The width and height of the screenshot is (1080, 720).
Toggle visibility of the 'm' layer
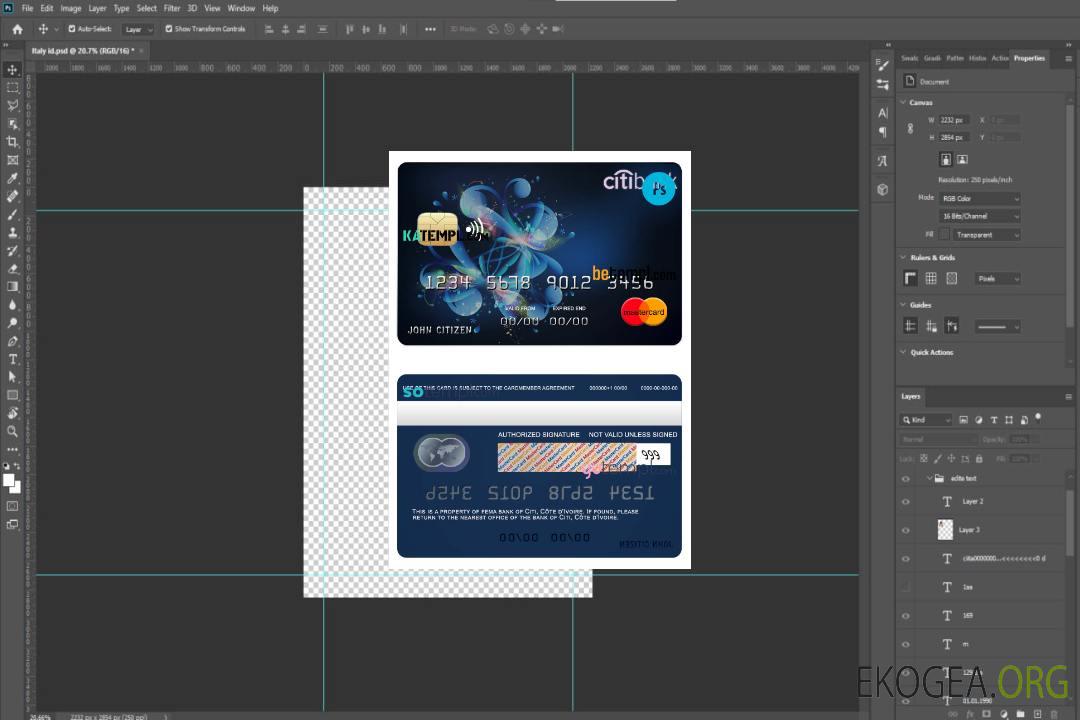point(906,645)
